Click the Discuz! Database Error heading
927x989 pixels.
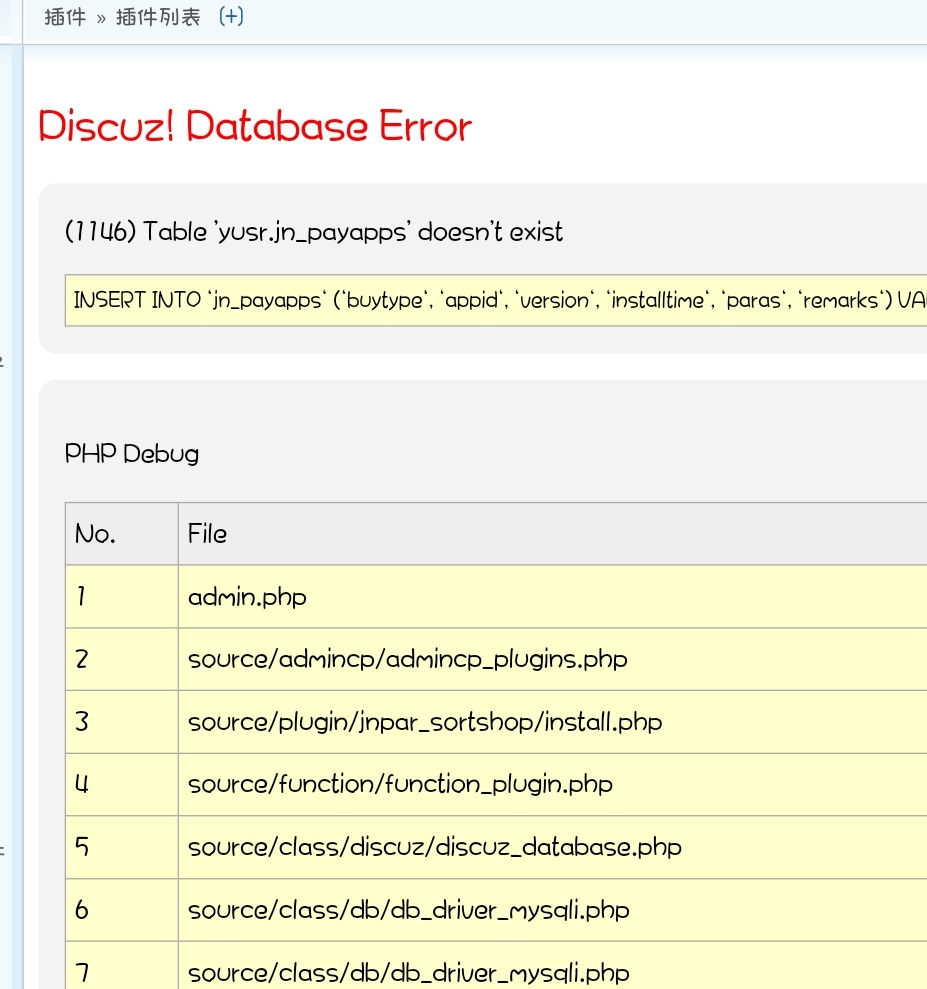(255, 127)
